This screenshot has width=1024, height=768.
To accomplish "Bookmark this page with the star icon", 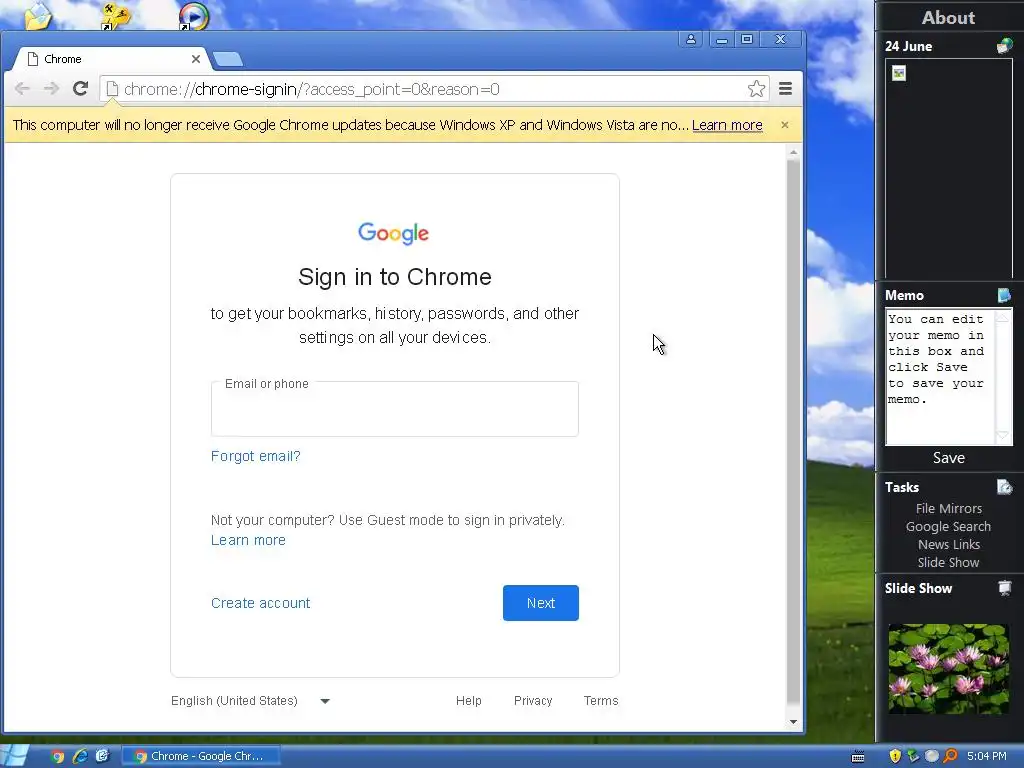I will 756,89.
